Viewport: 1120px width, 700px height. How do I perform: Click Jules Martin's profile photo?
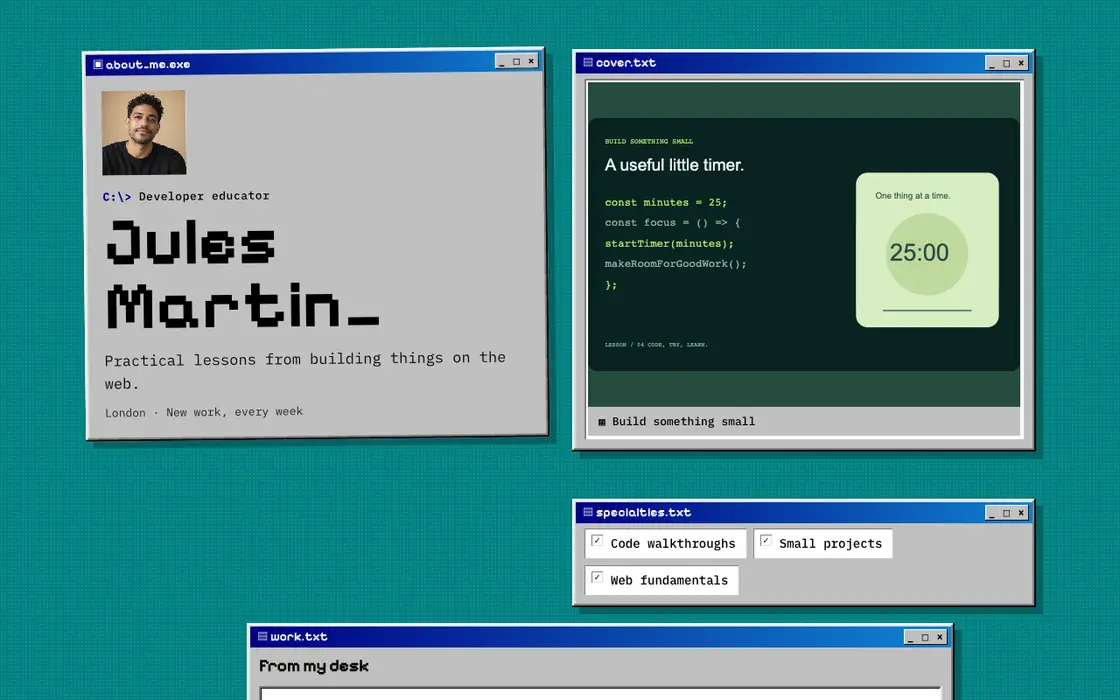(144, 133)
